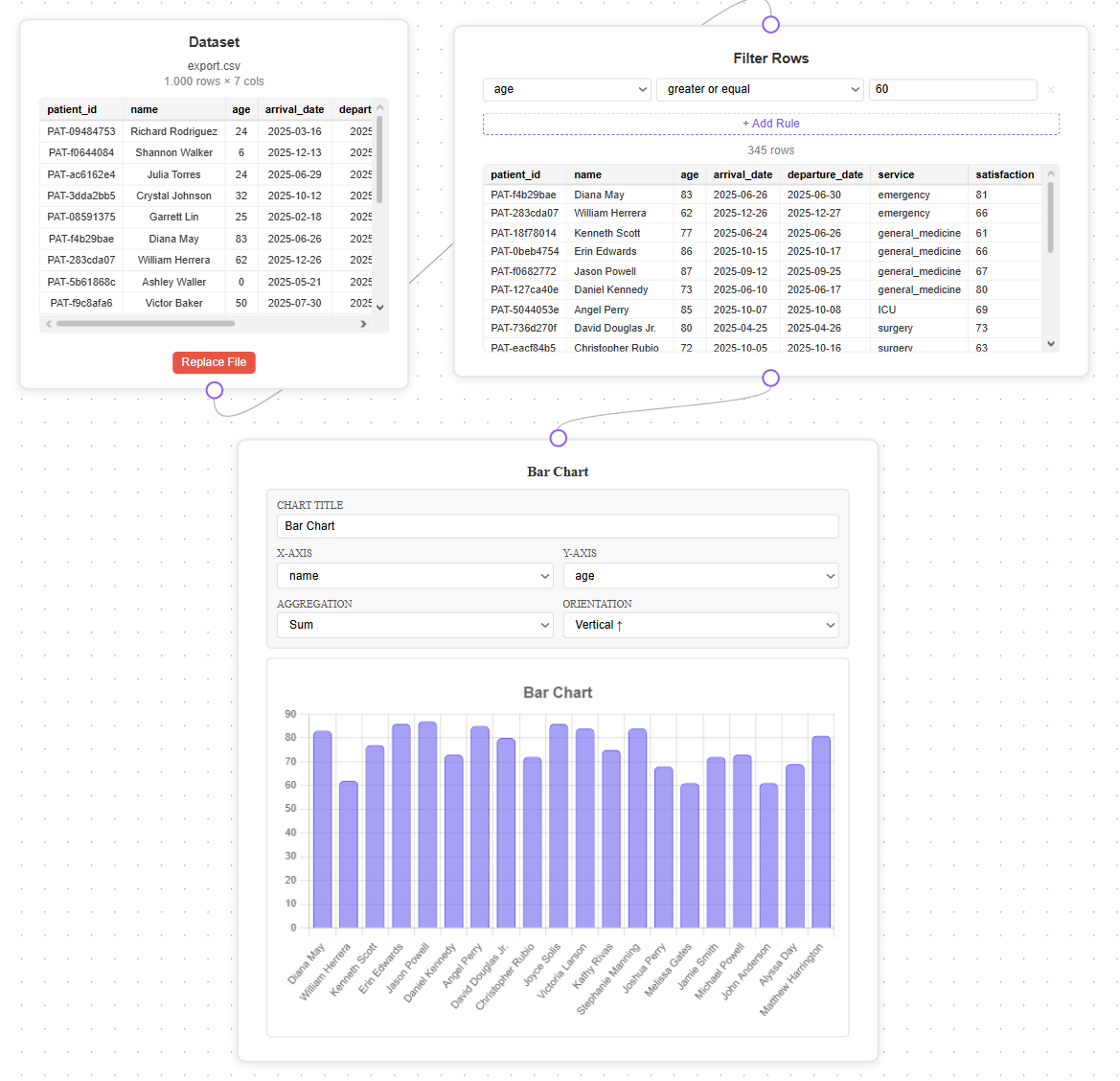This screenshot has width=1120, height=1081.
Task: Open the Y-Axis dropdown showing age
Action: point(700,575)
